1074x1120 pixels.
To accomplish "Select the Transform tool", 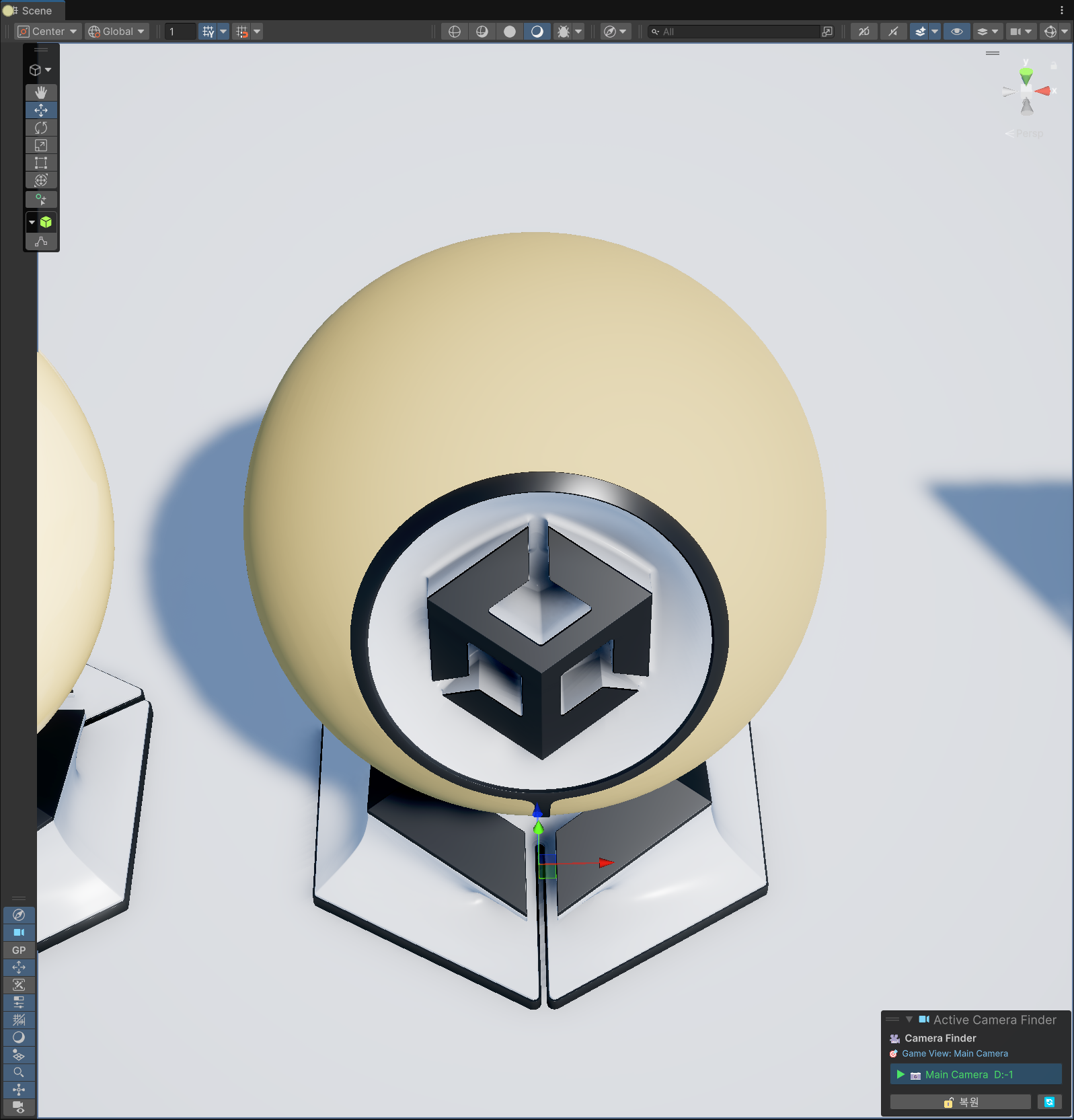I will 41,180.
